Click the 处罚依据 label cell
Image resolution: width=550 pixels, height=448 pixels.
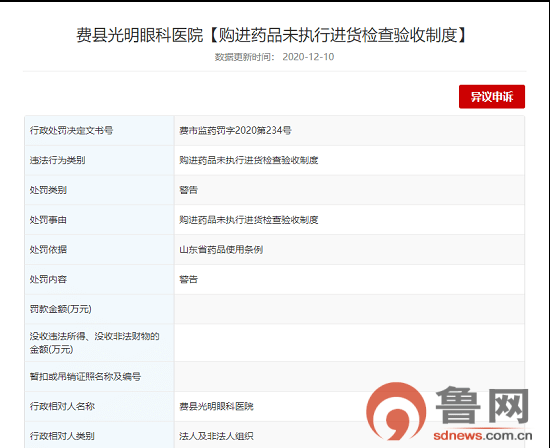[x=100, y=250]
